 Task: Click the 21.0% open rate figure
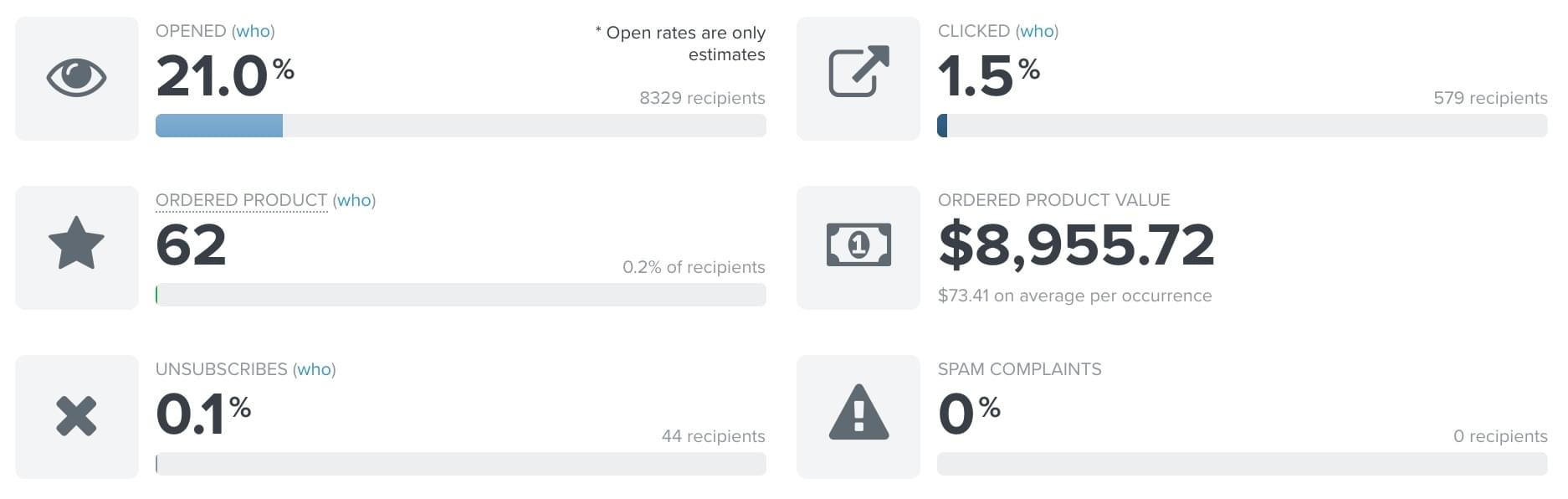[224, 76]
